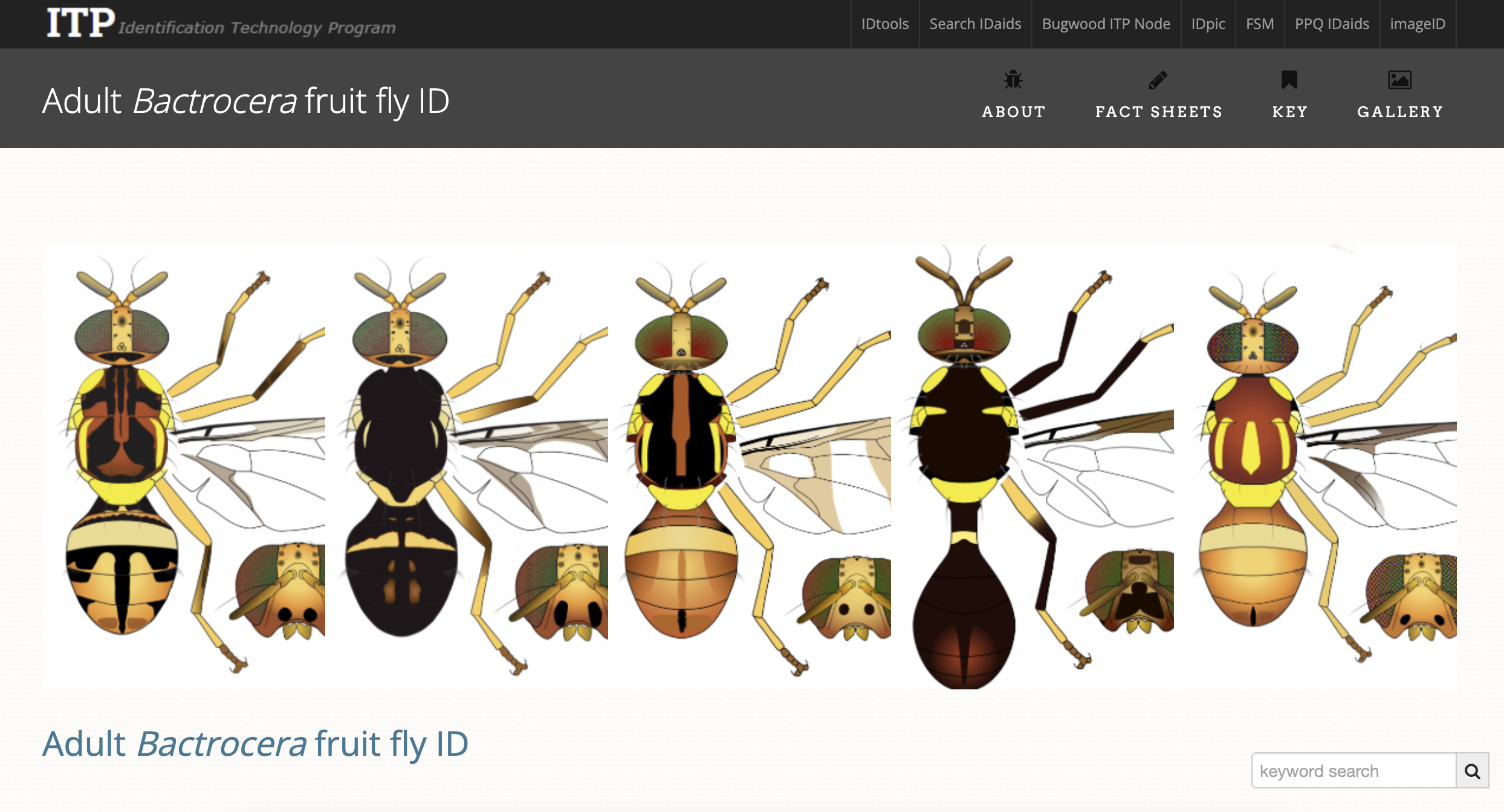1504x812 pixels.
Task: Open the Search IDaids menu item
Action: pos(975,24)
